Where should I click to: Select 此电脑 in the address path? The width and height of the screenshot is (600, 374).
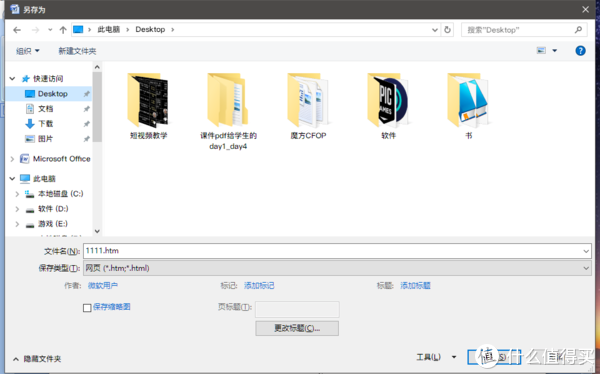pos(109,29)
